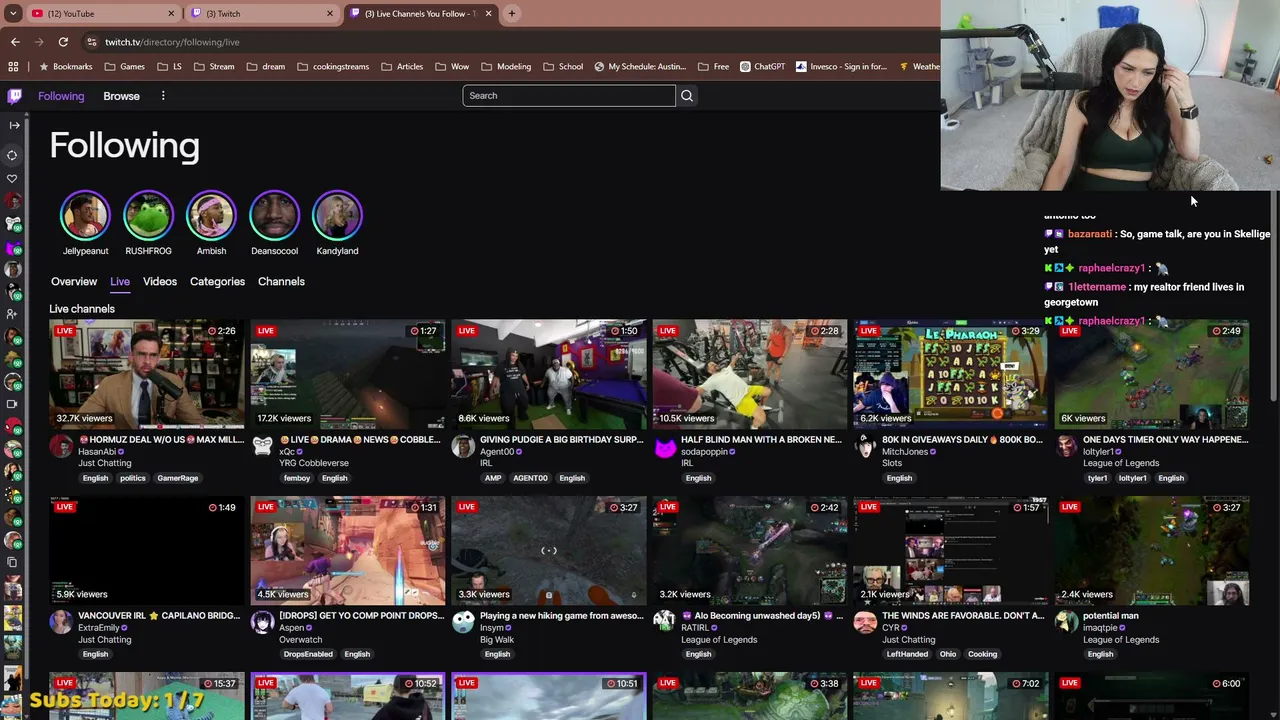1280x720 pixels.
Task: Open the three-dot more menu beside Browse
Action: click(x=163, y=96)
